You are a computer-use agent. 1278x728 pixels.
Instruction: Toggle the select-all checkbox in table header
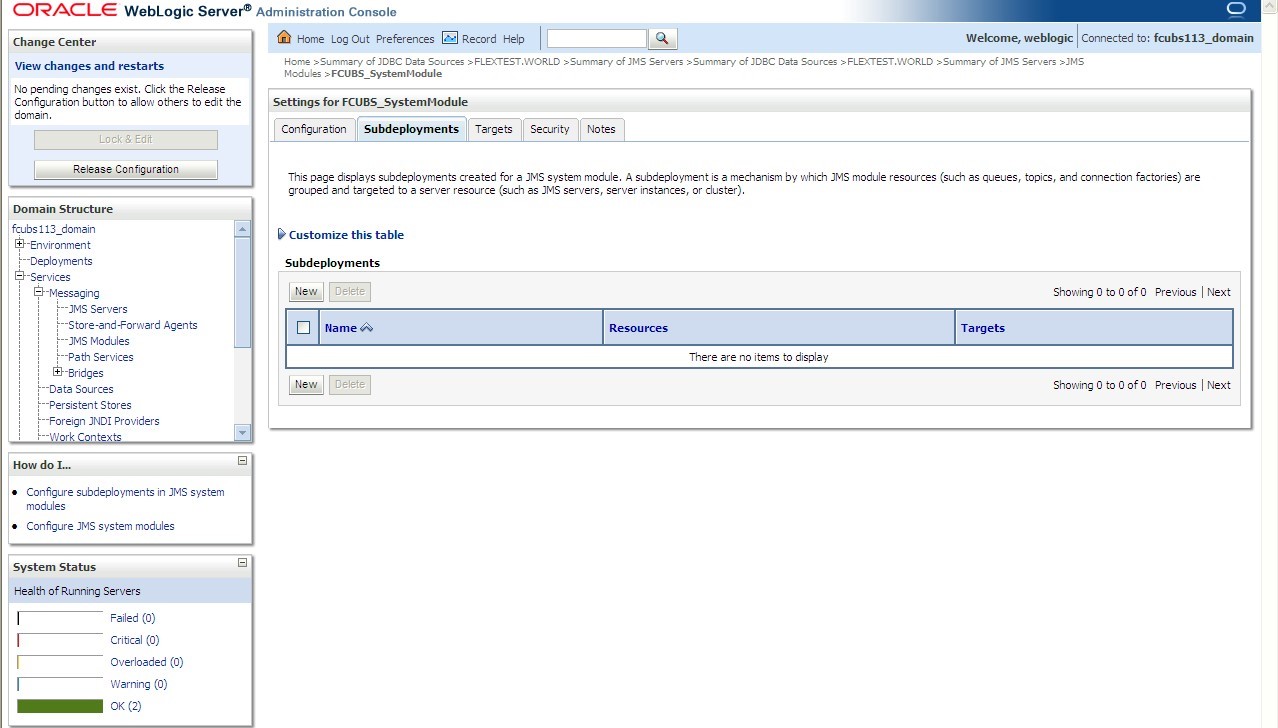[304, 327]
